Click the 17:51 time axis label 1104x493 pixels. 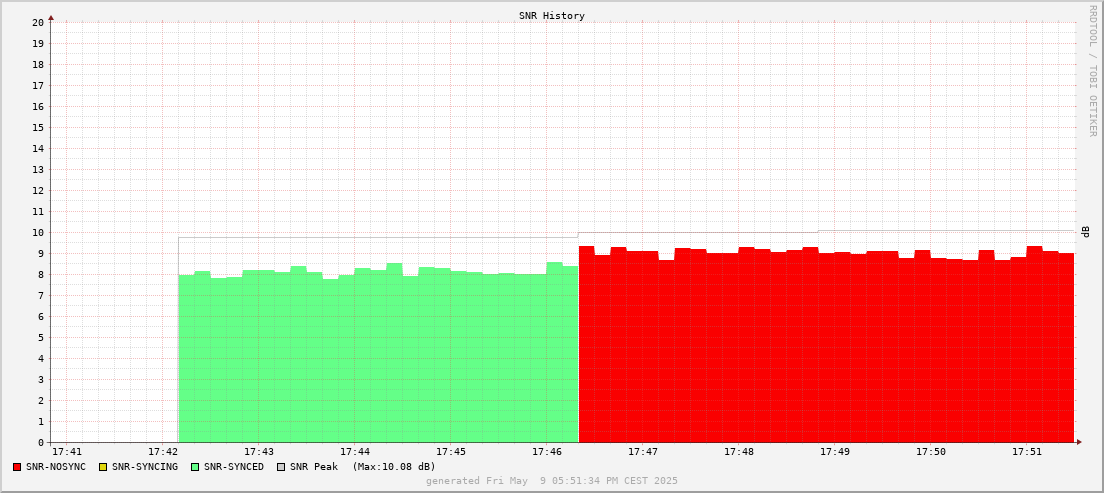pos(1027,451)
